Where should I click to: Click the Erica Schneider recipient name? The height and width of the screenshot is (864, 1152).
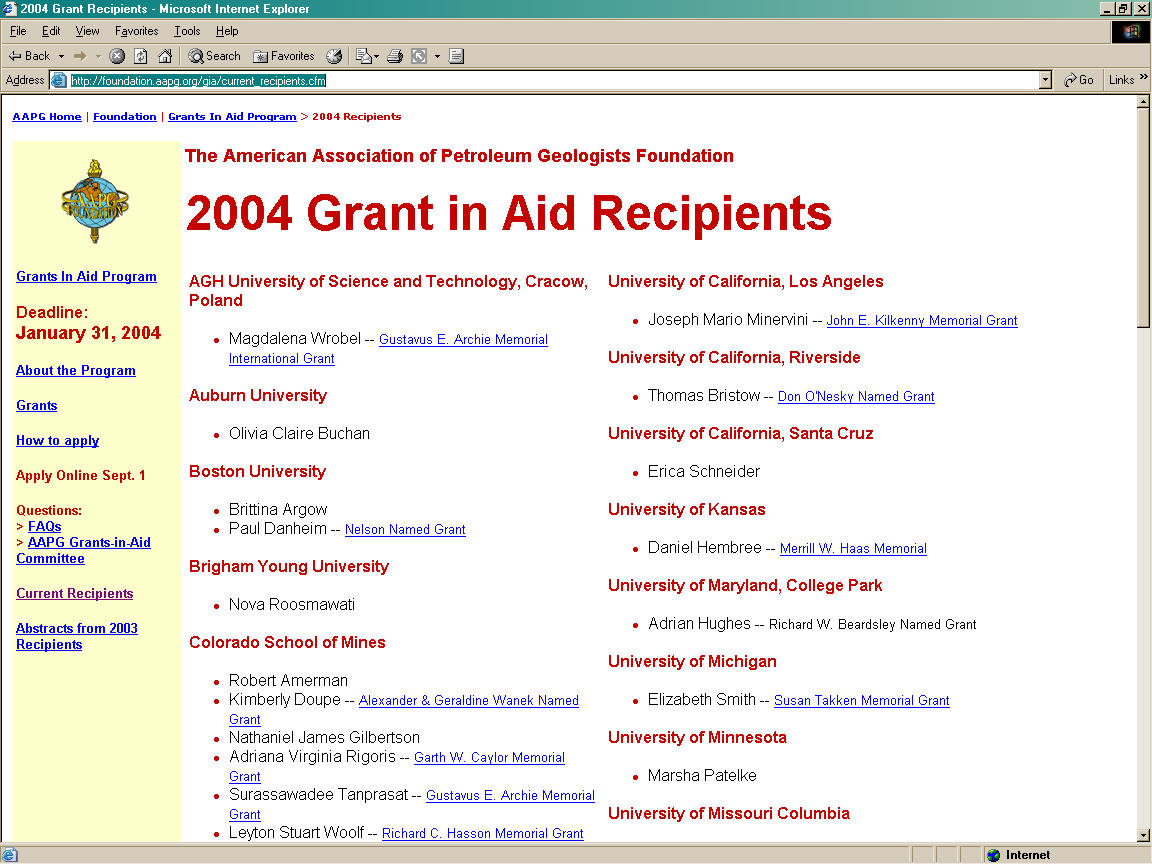point(704,472)
